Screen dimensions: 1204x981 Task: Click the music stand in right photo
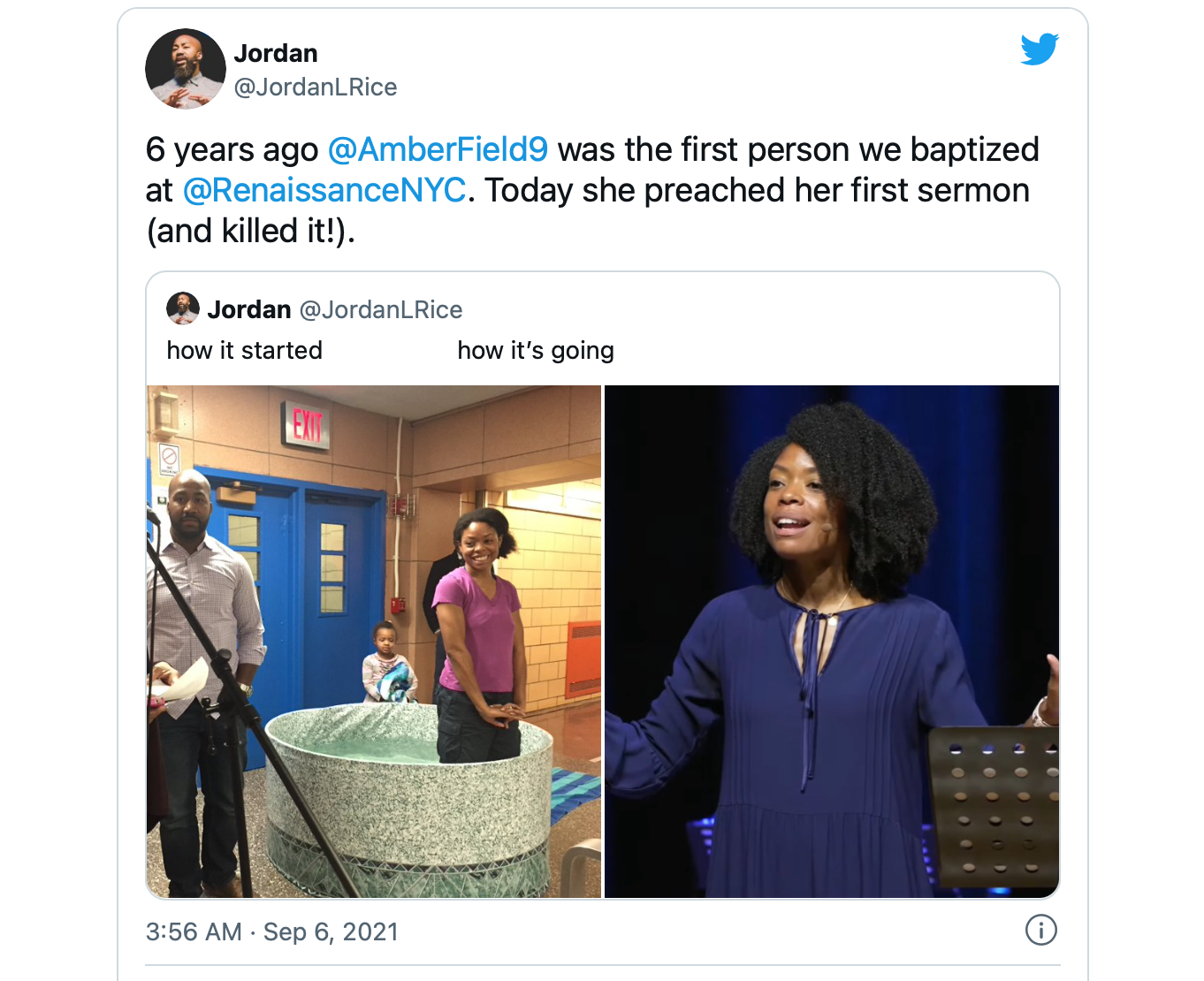tap(994, 804)
